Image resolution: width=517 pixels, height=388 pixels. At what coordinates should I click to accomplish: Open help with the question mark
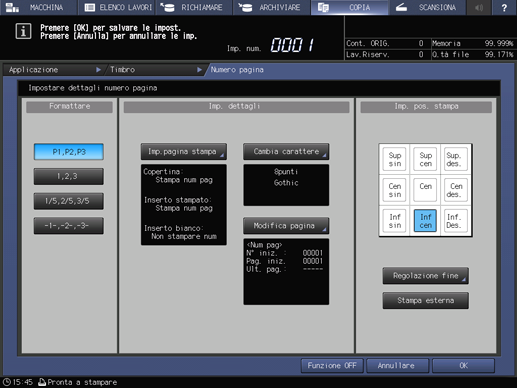click(x=504, y=7)
